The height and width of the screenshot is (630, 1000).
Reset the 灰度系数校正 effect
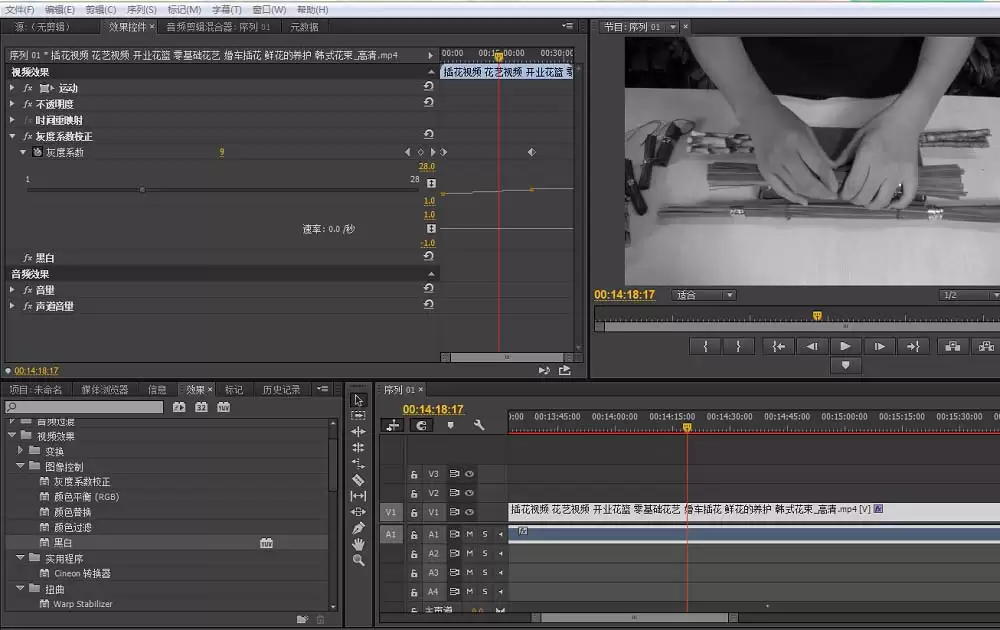click(x=429, y=135)
